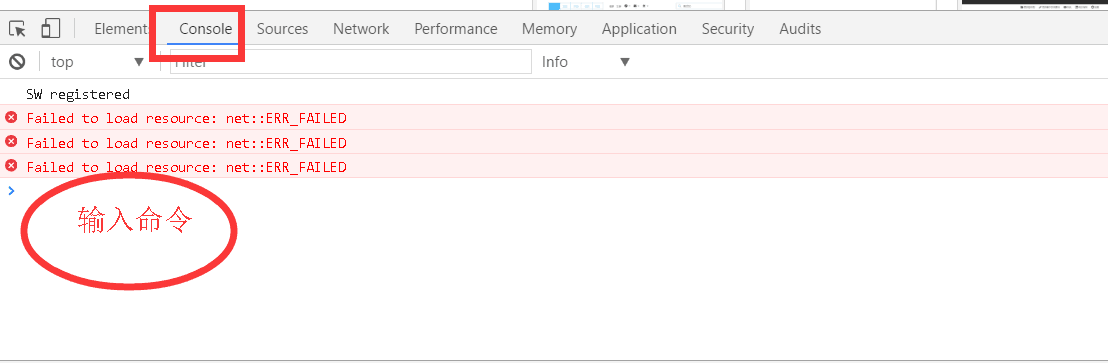Image resolution: width=1108 pixels, height=363 pixels.
Task: Show the Security tab
Action: click(x=728, y=29)
